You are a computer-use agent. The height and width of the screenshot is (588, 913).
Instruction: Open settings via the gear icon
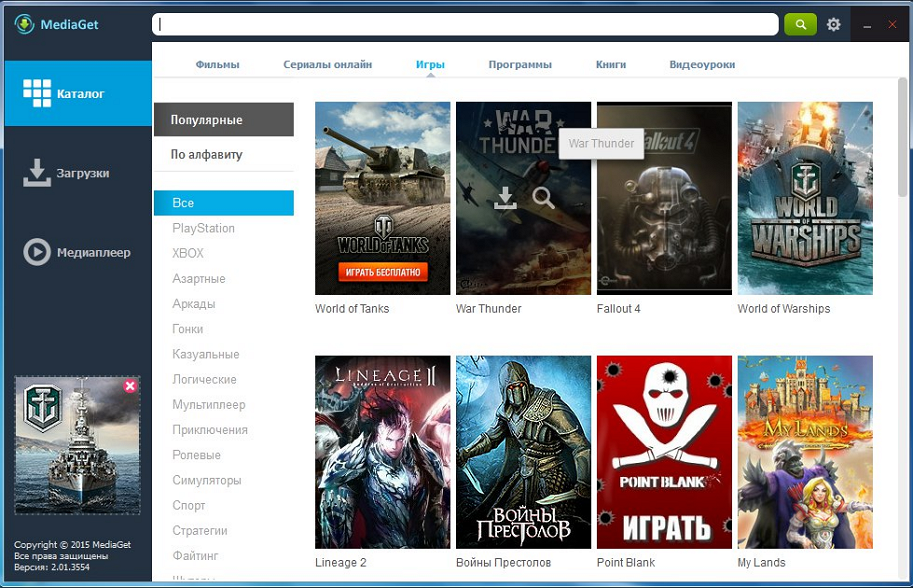833,24
